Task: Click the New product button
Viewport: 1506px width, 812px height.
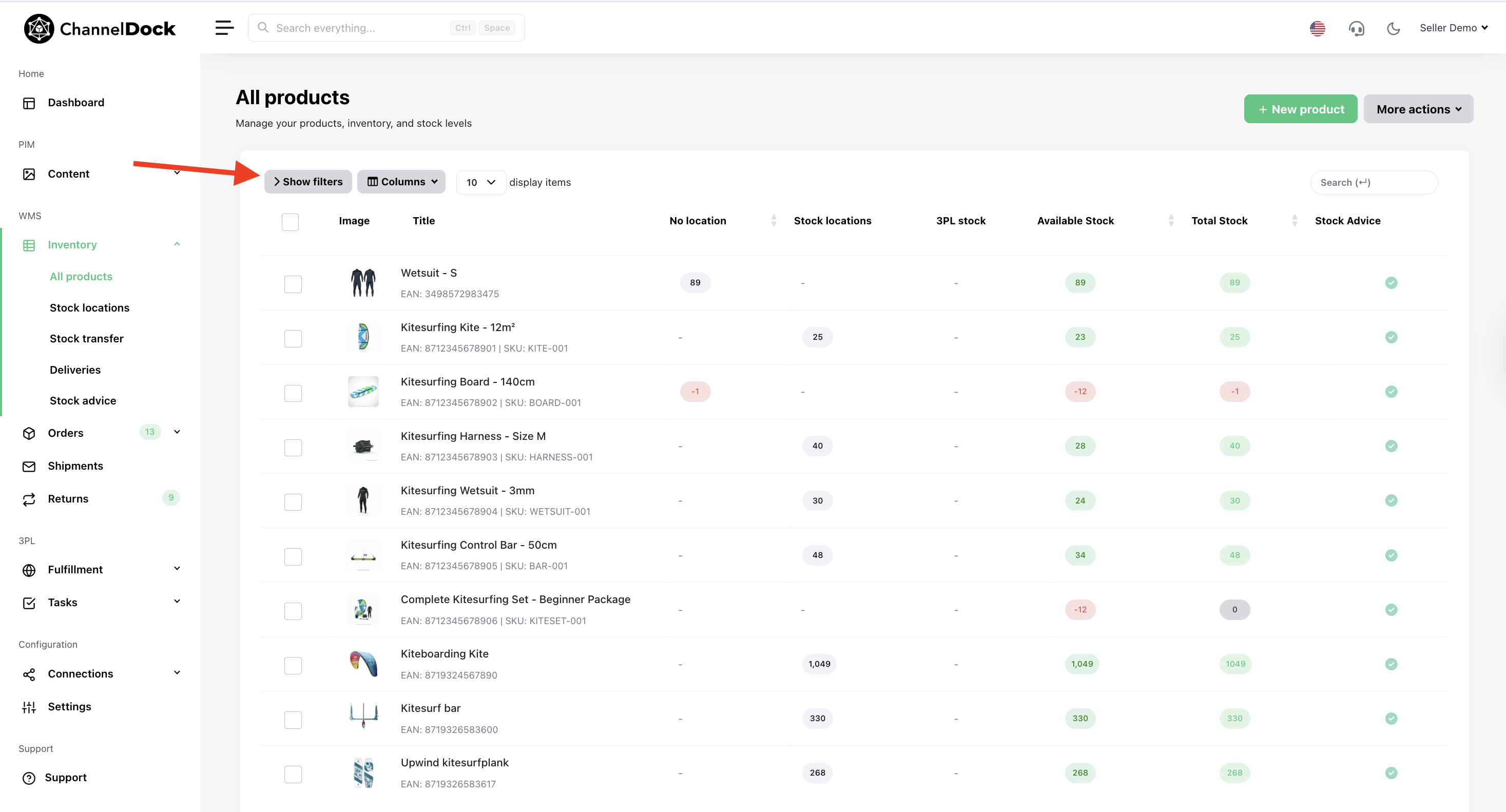Action: coord(1300,109)
